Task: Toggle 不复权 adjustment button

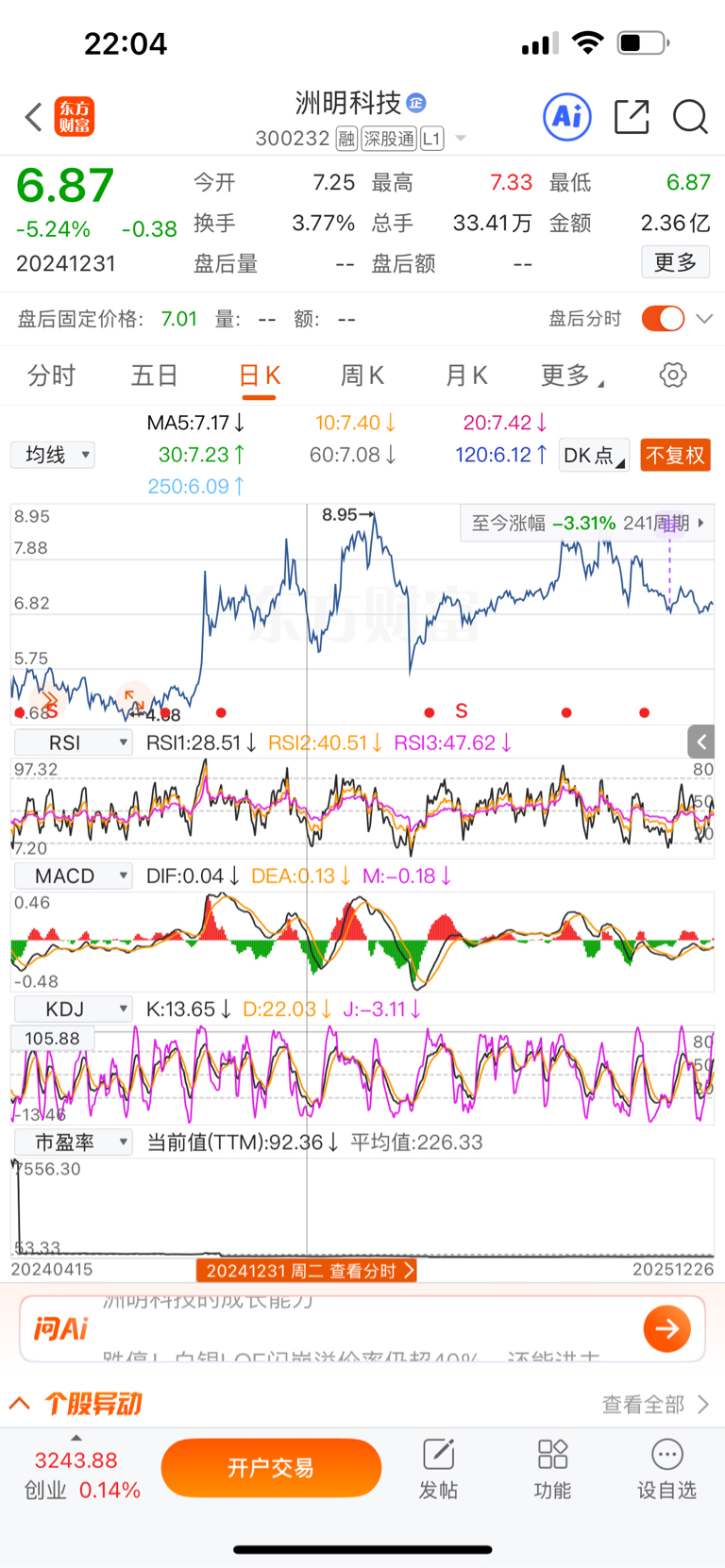Action: coord(675,456)
